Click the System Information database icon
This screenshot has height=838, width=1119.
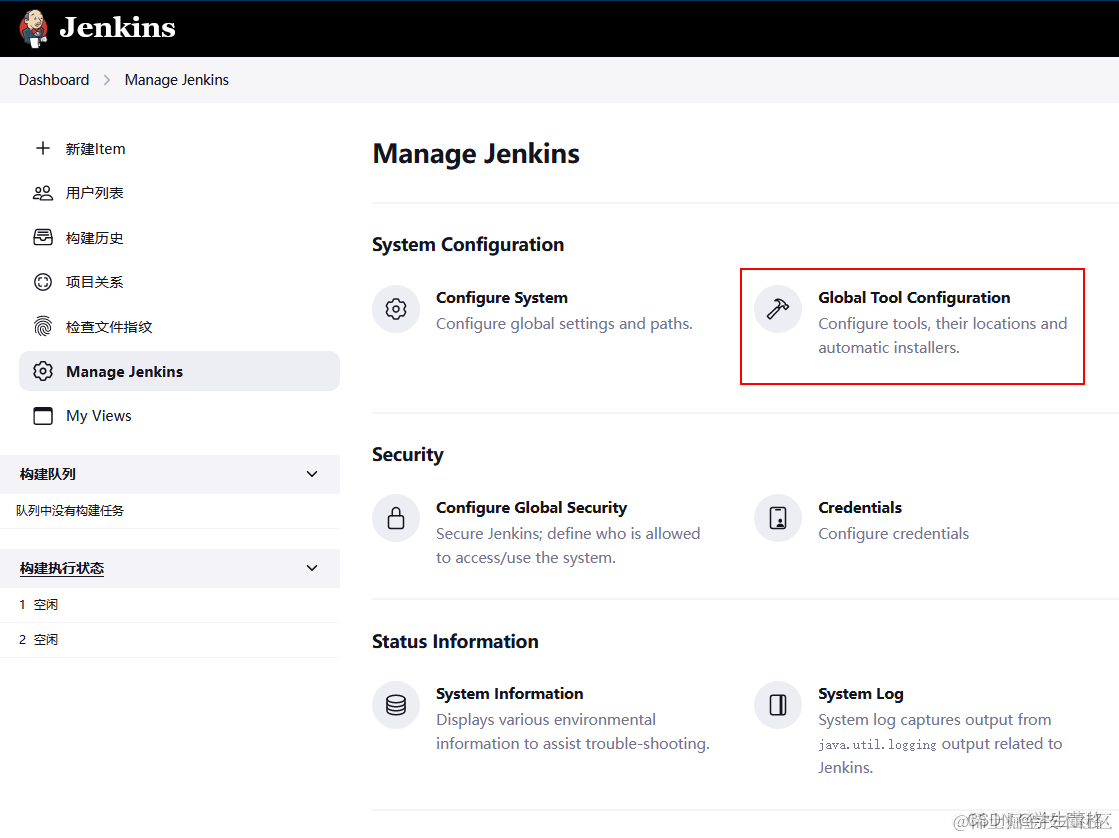(x=396, y=705)
